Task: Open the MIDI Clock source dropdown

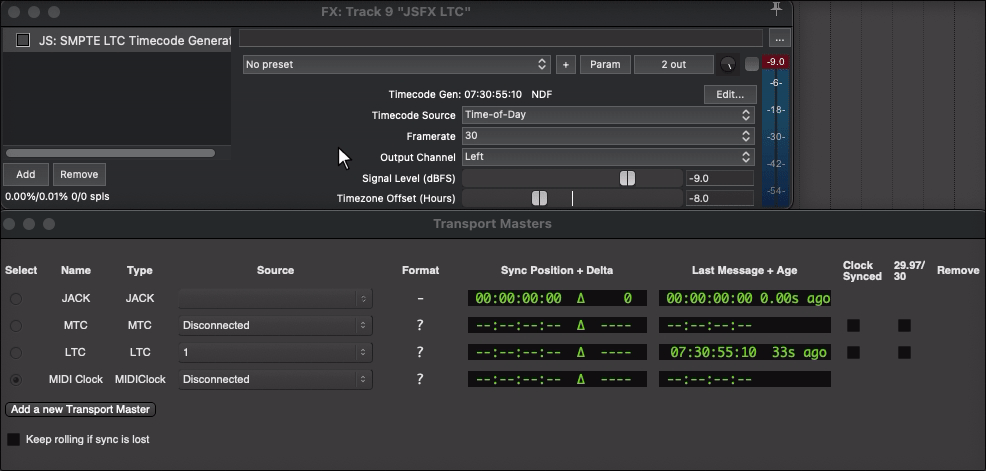Action: pyautogui.click(x=275, y=380)
